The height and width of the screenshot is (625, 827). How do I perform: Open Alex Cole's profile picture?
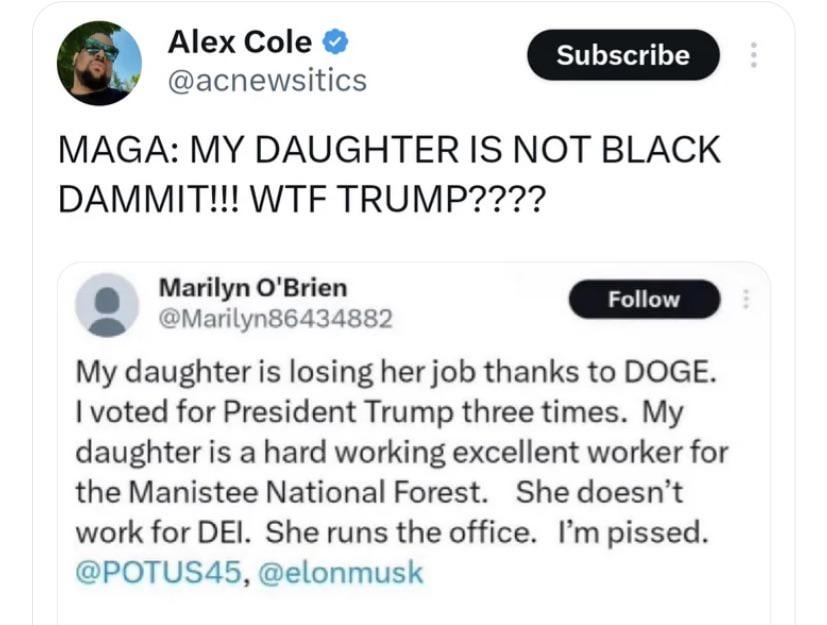click(99, 63)
